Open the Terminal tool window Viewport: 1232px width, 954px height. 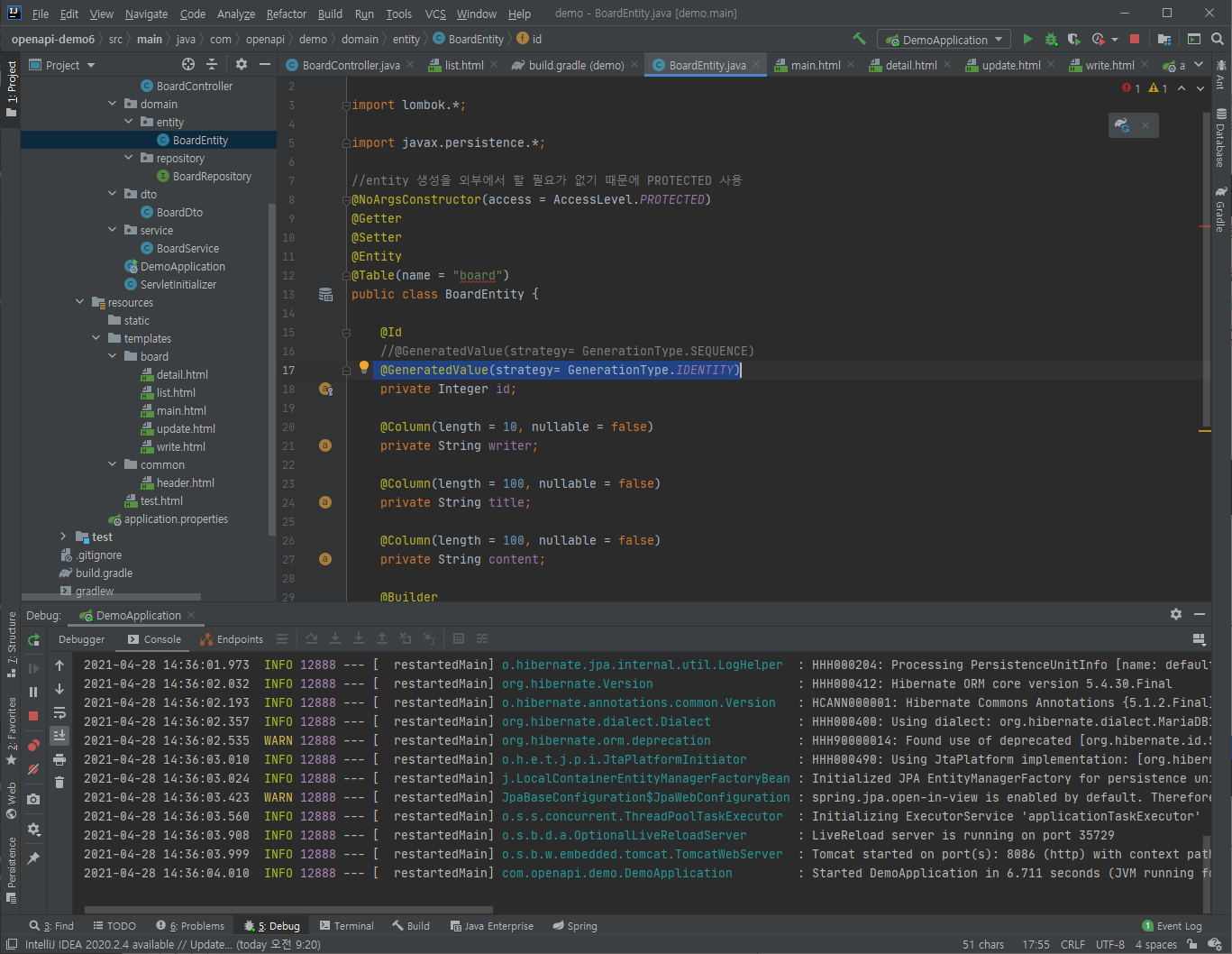pos(346,926)
